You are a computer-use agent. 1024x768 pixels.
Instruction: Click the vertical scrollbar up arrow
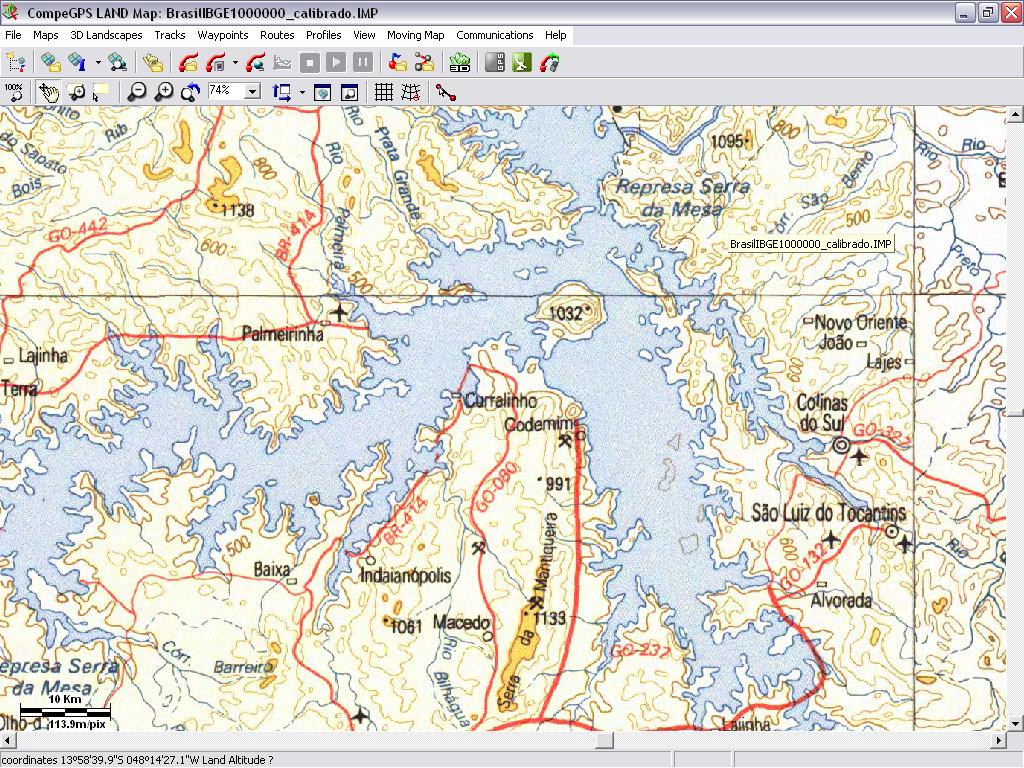(x=1015, y=115)
